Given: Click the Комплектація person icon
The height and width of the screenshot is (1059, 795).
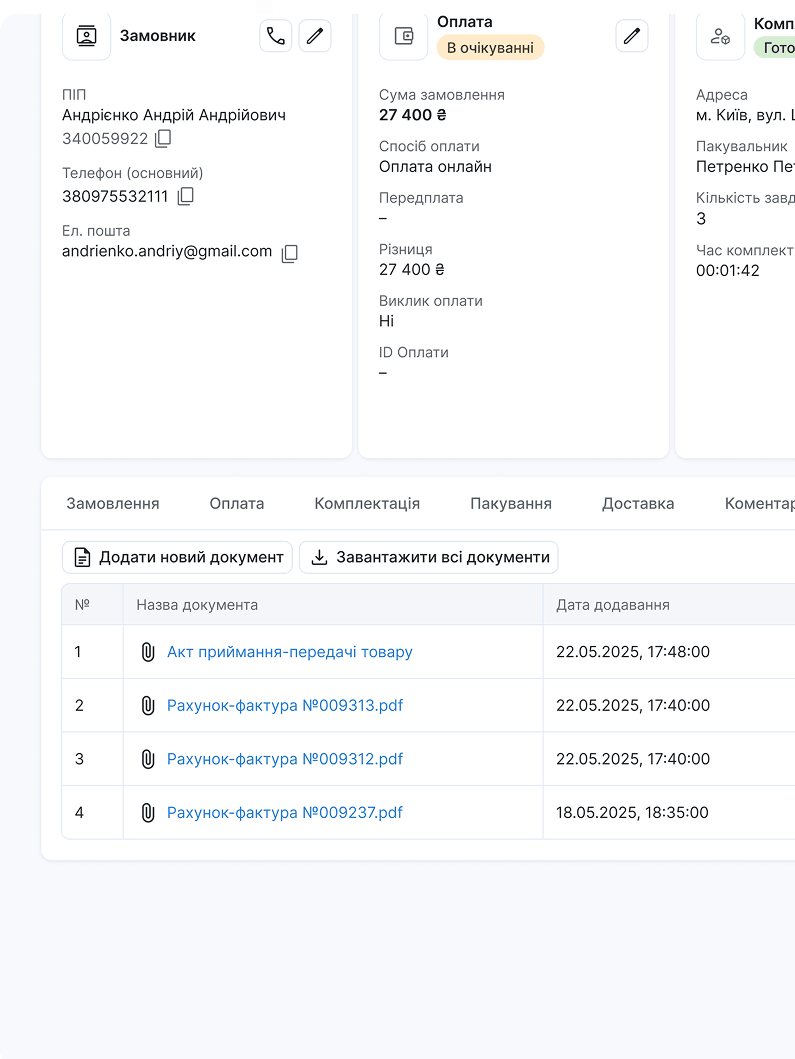Looking at the screenshot, I should [720, 36].
